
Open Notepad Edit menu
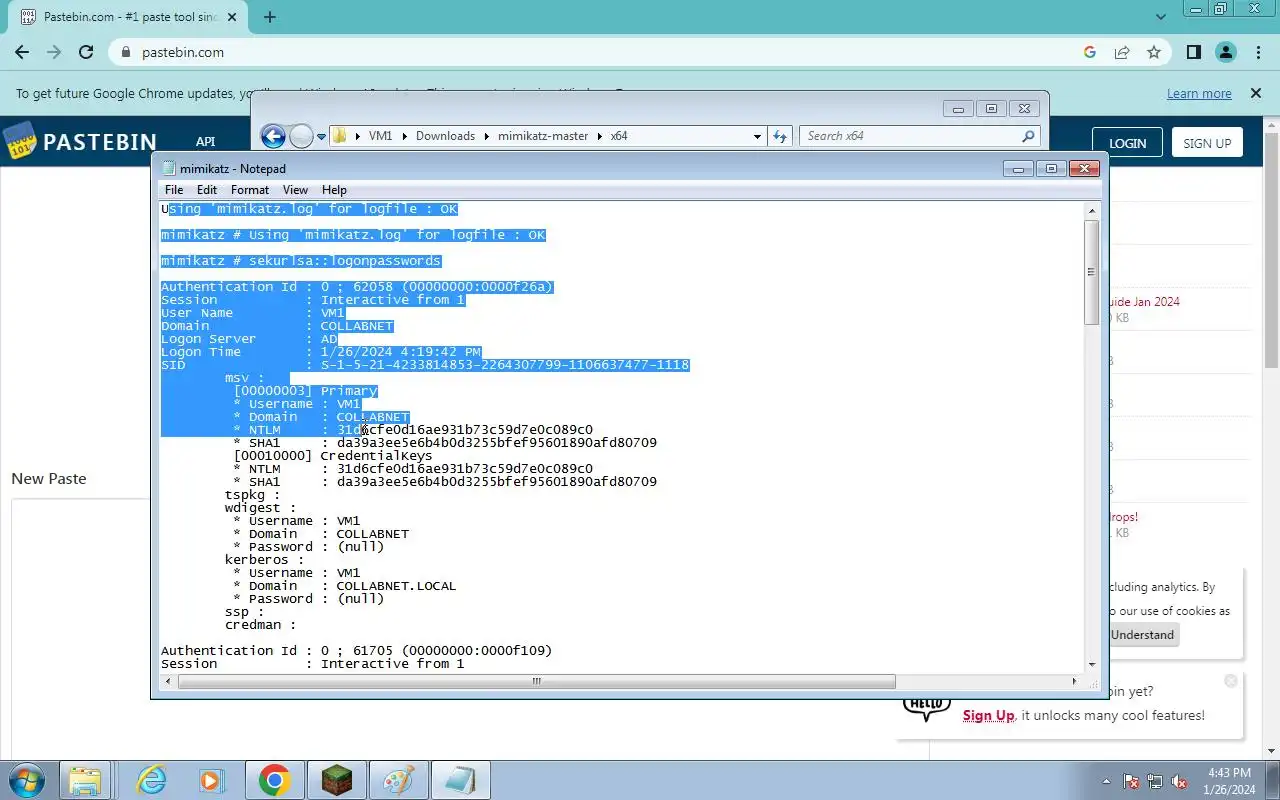coord(207,189)
